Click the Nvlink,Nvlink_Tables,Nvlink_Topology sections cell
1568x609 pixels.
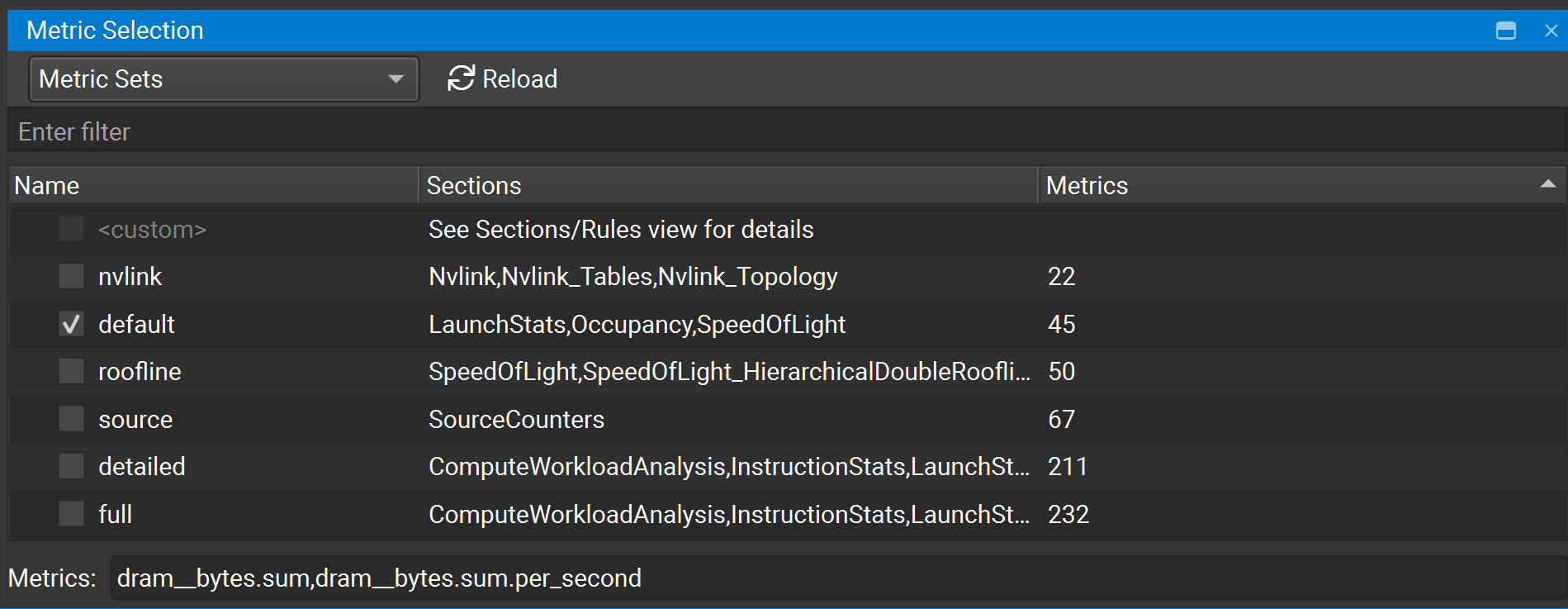tap(633, 276)
